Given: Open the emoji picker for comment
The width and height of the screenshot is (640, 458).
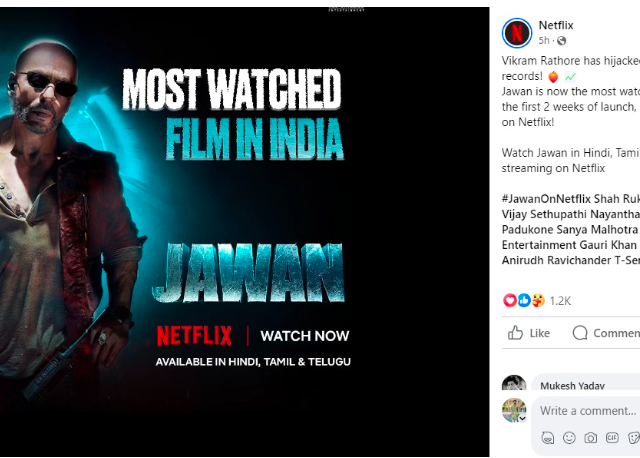Looking at the screenshot, I should click(569, 438).
